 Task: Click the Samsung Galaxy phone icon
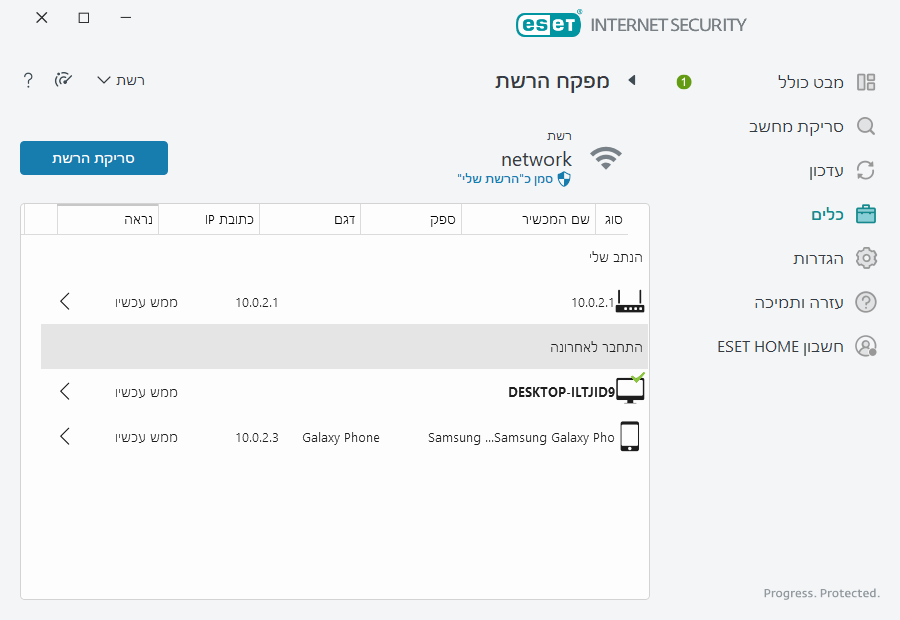click(x=629, y=437)
